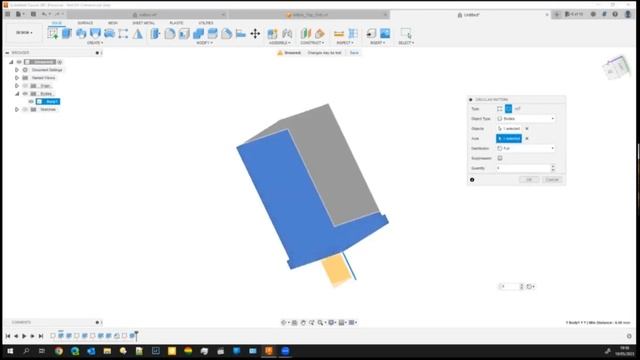Select the Extrude tool
640x360 pixels.
(x=67, y=33)
